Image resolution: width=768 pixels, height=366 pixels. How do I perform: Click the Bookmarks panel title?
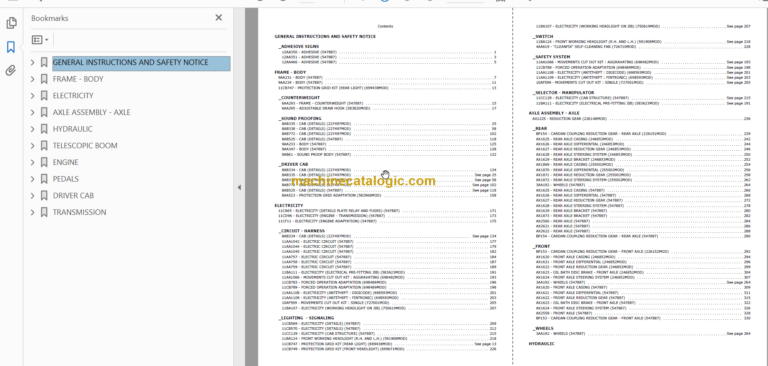coord(50,18)
